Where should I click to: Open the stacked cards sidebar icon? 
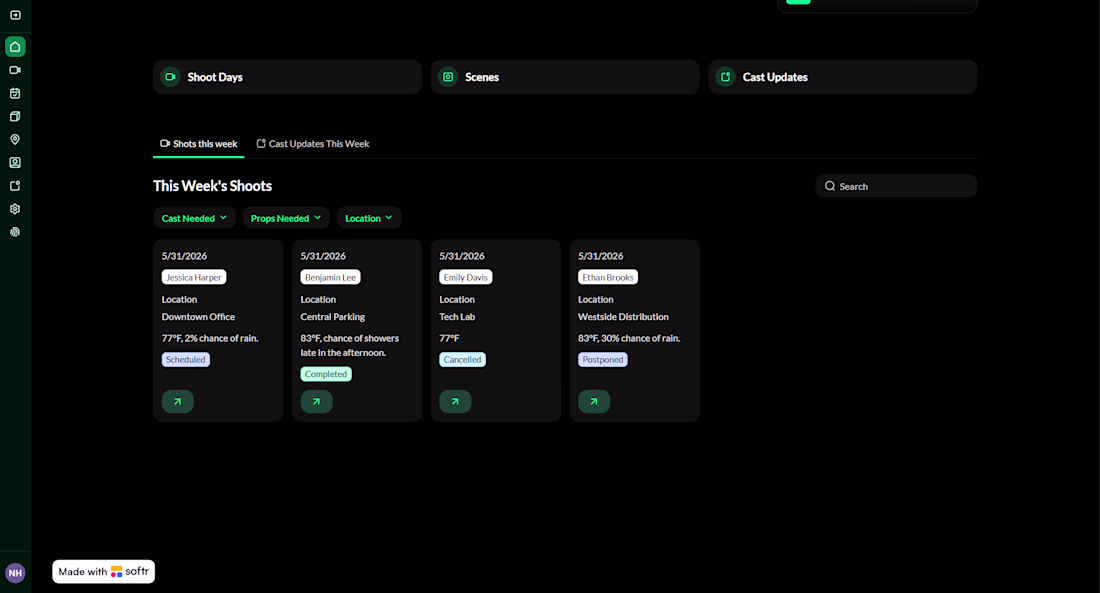coord(15,116)
